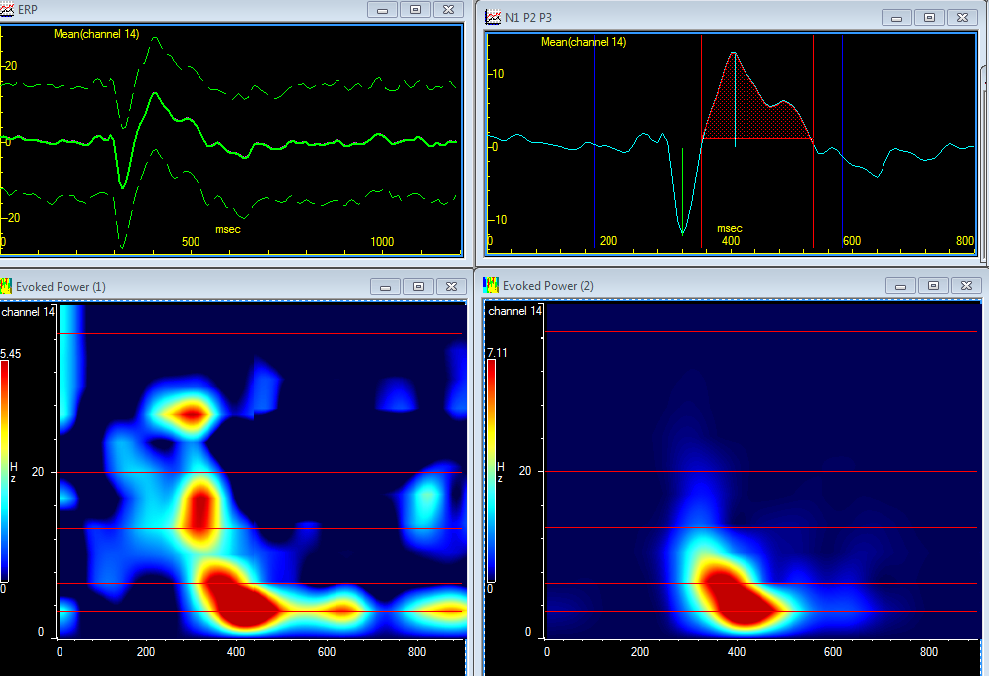
Task: Click the 7.11 color scale bar
Action: pyautogui.click(x=492, y=470)
